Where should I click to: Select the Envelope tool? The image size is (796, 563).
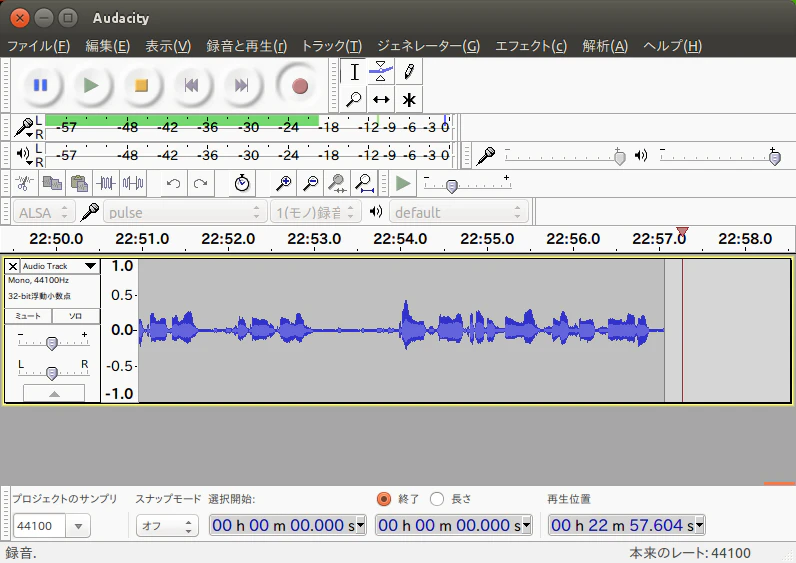pos(381,72)
